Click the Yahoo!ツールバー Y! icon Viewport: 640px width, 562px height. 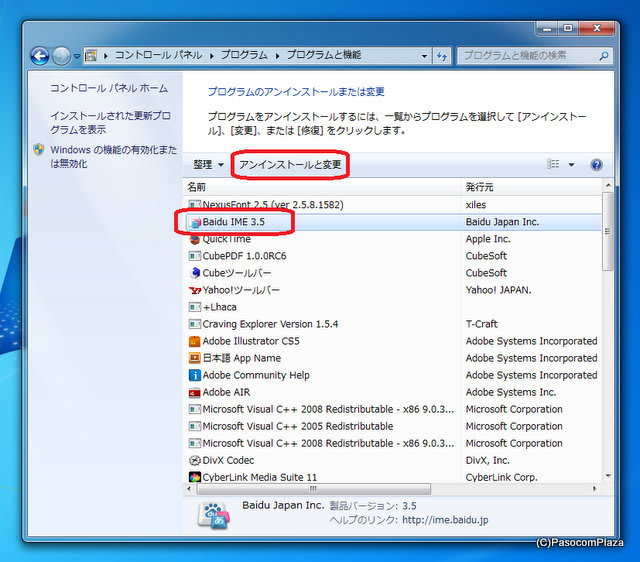(195, 290)
